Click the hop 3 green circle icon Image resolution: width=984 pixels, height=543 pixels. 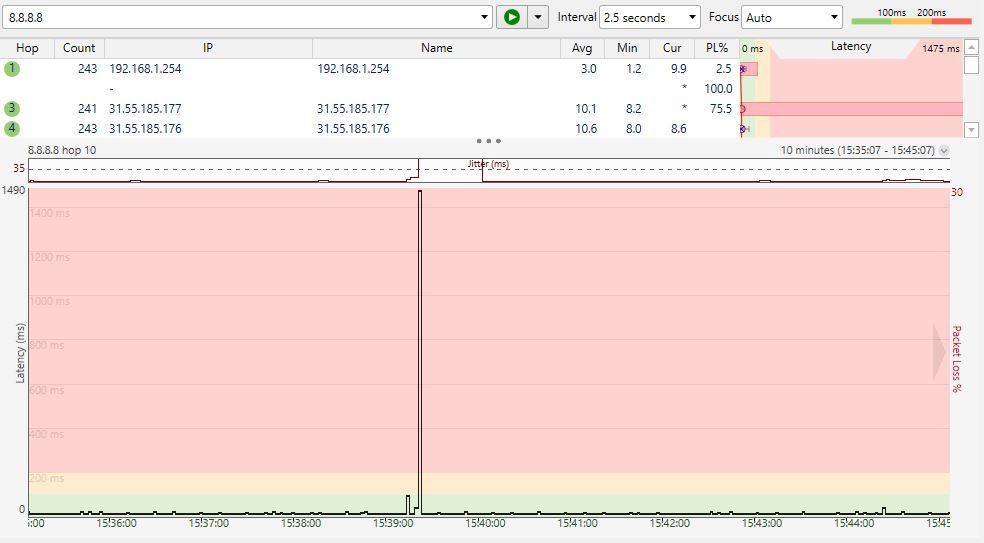tap(12, 109)
